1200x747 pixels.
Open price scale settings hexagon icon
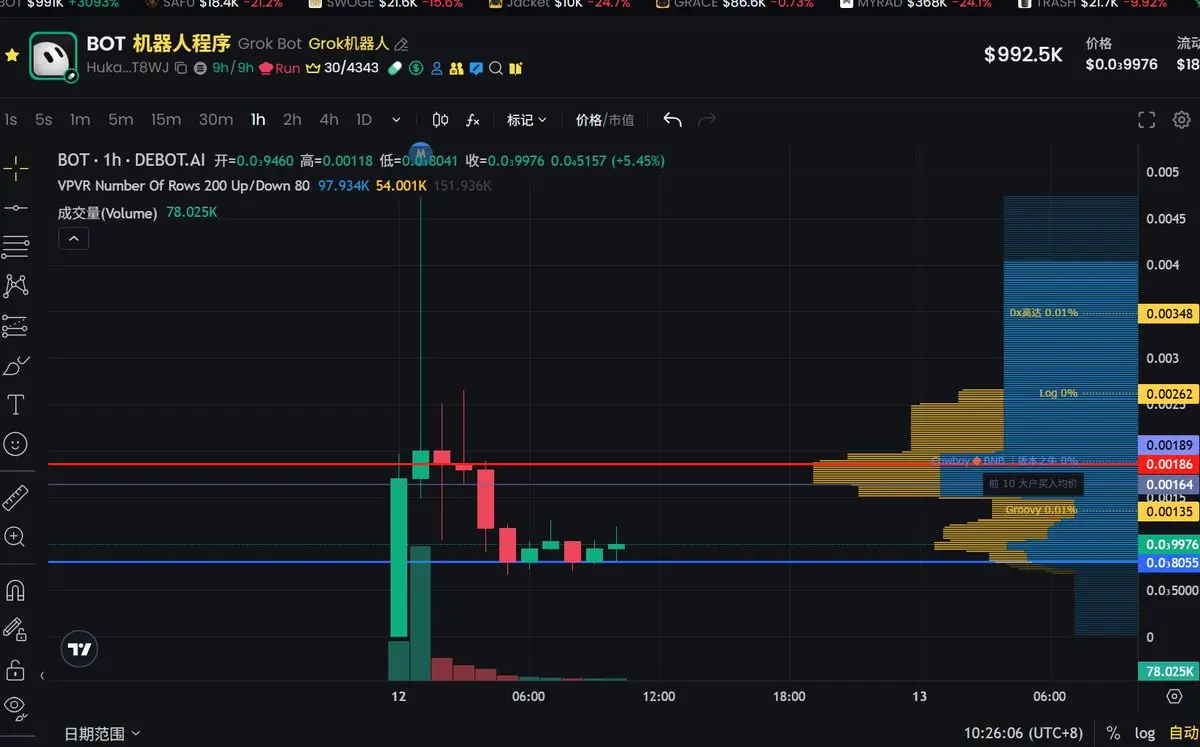pos(1174,696)
